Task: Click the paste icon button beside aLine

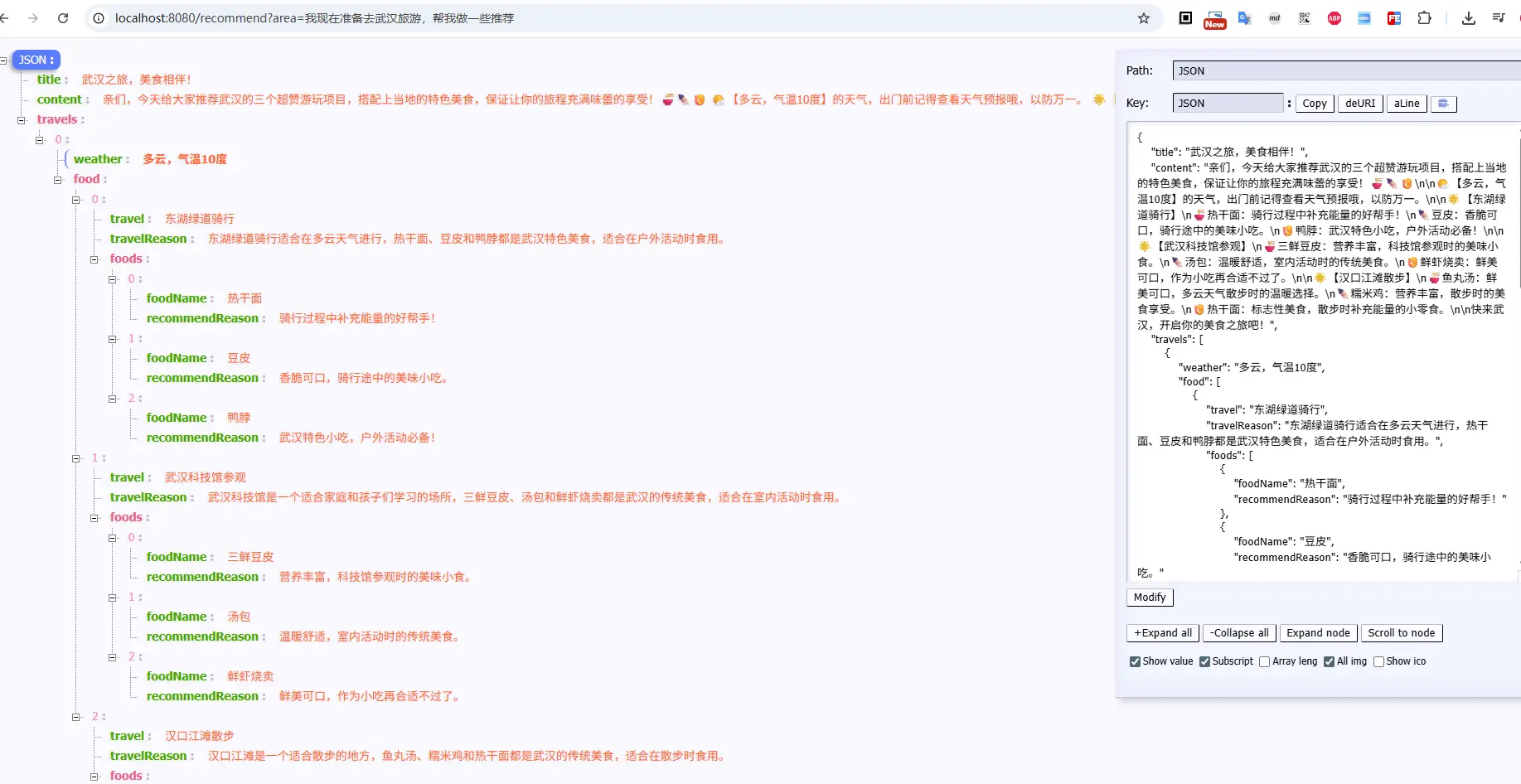Action: 1443,104
